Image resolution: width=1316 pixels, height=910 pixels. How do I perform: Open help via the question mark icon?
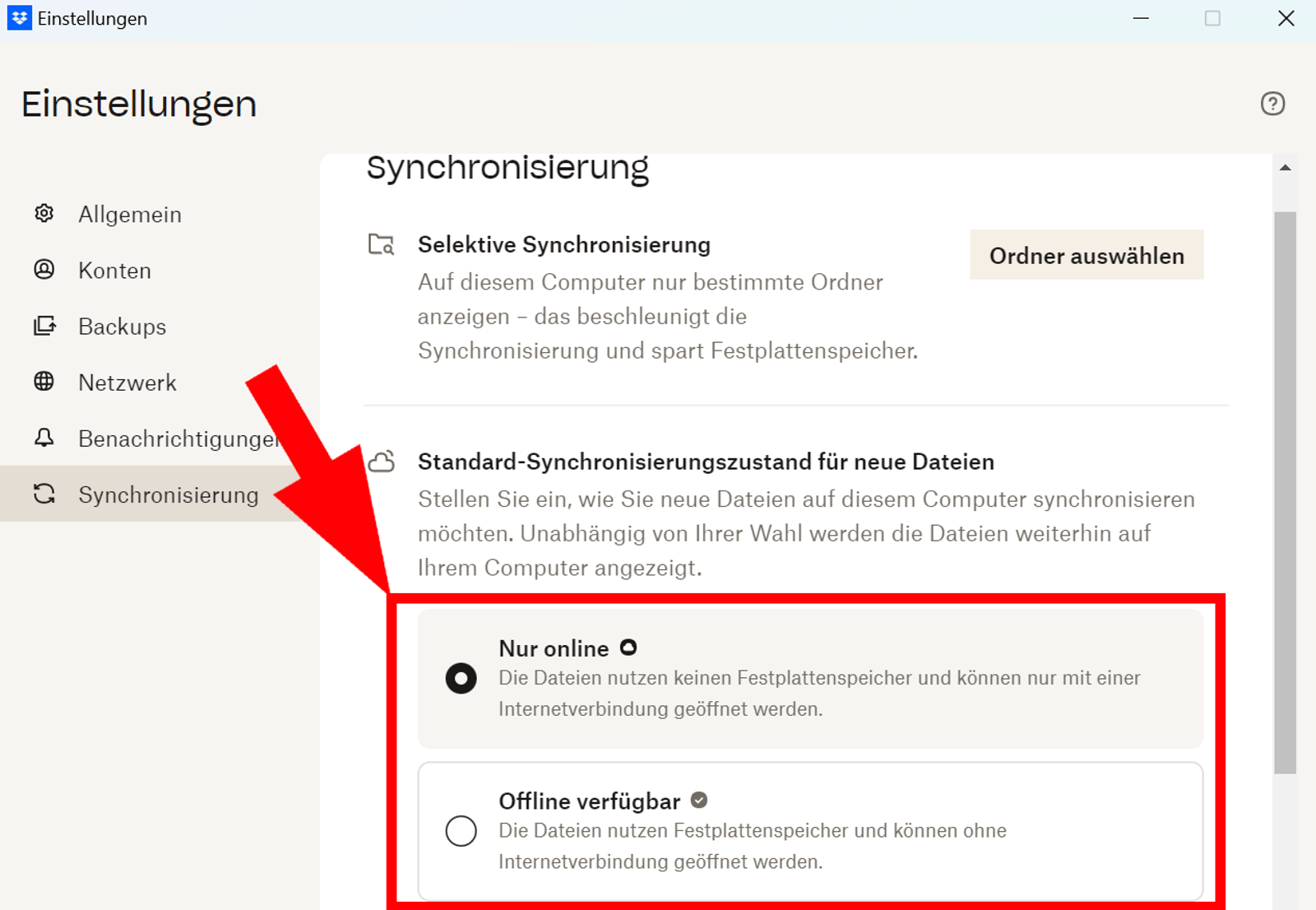[x=1272, y=104]
